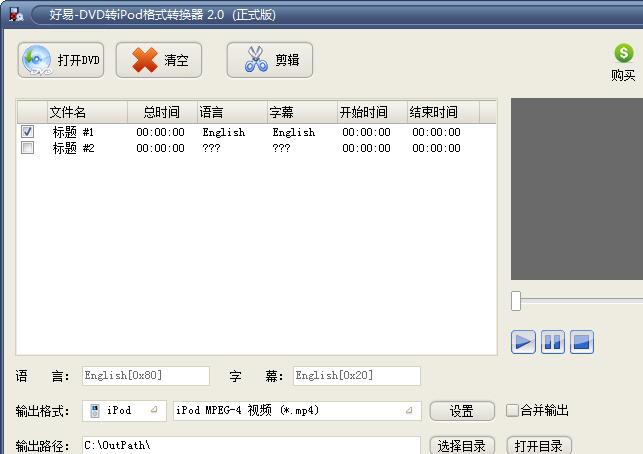Click ??? language cell of 标题 #2
This screenshot has height=454, width=643.
[211, 148]
